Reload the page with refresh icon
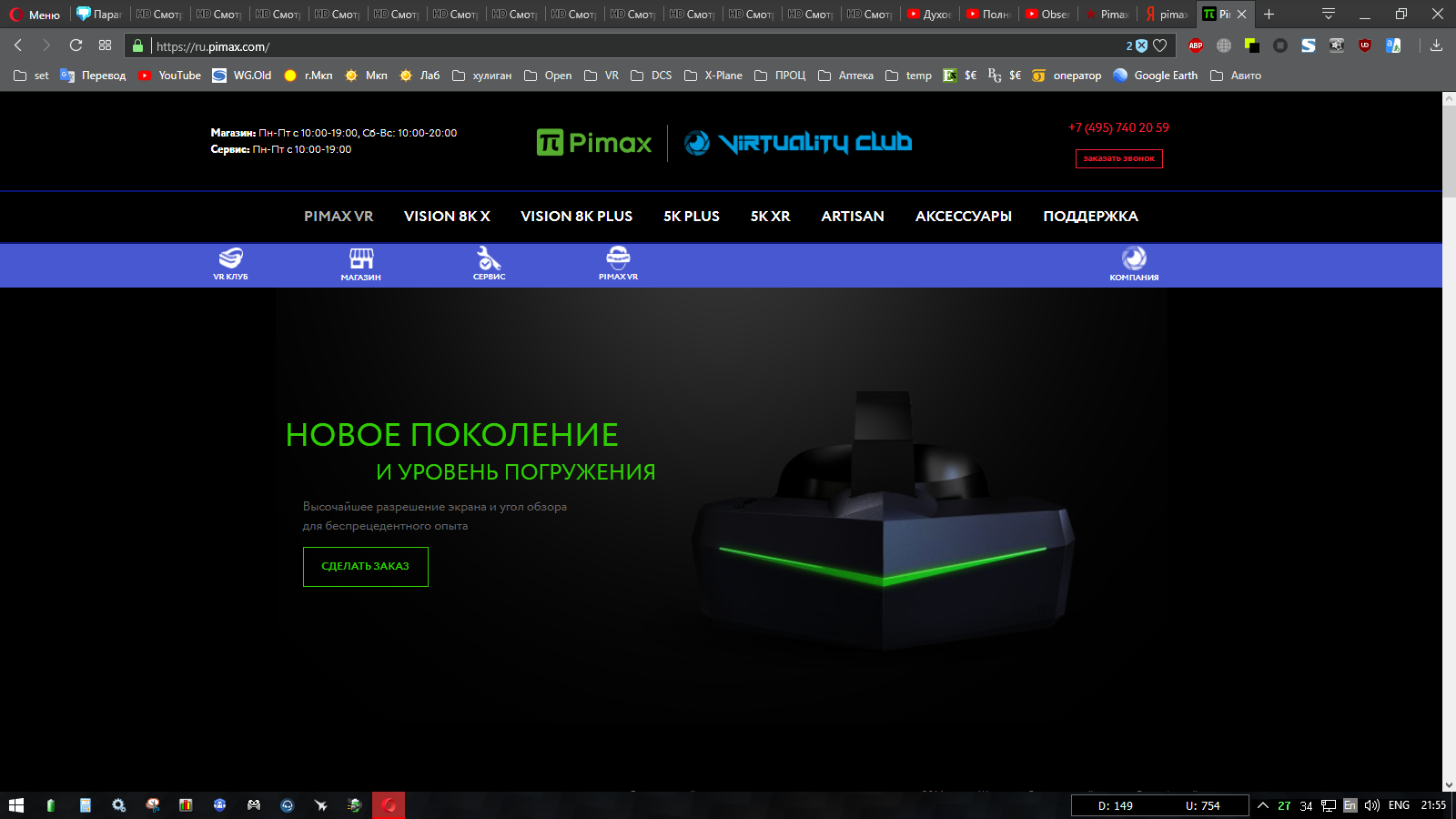Viewport: 1456px width, 819px height. pyautogui.click(x=76, y=45)
